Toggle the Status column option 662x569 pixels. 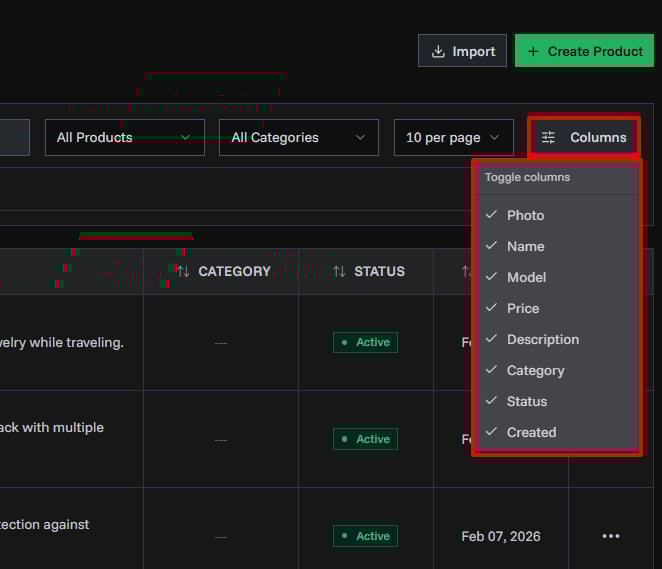[x=557, y=401]
